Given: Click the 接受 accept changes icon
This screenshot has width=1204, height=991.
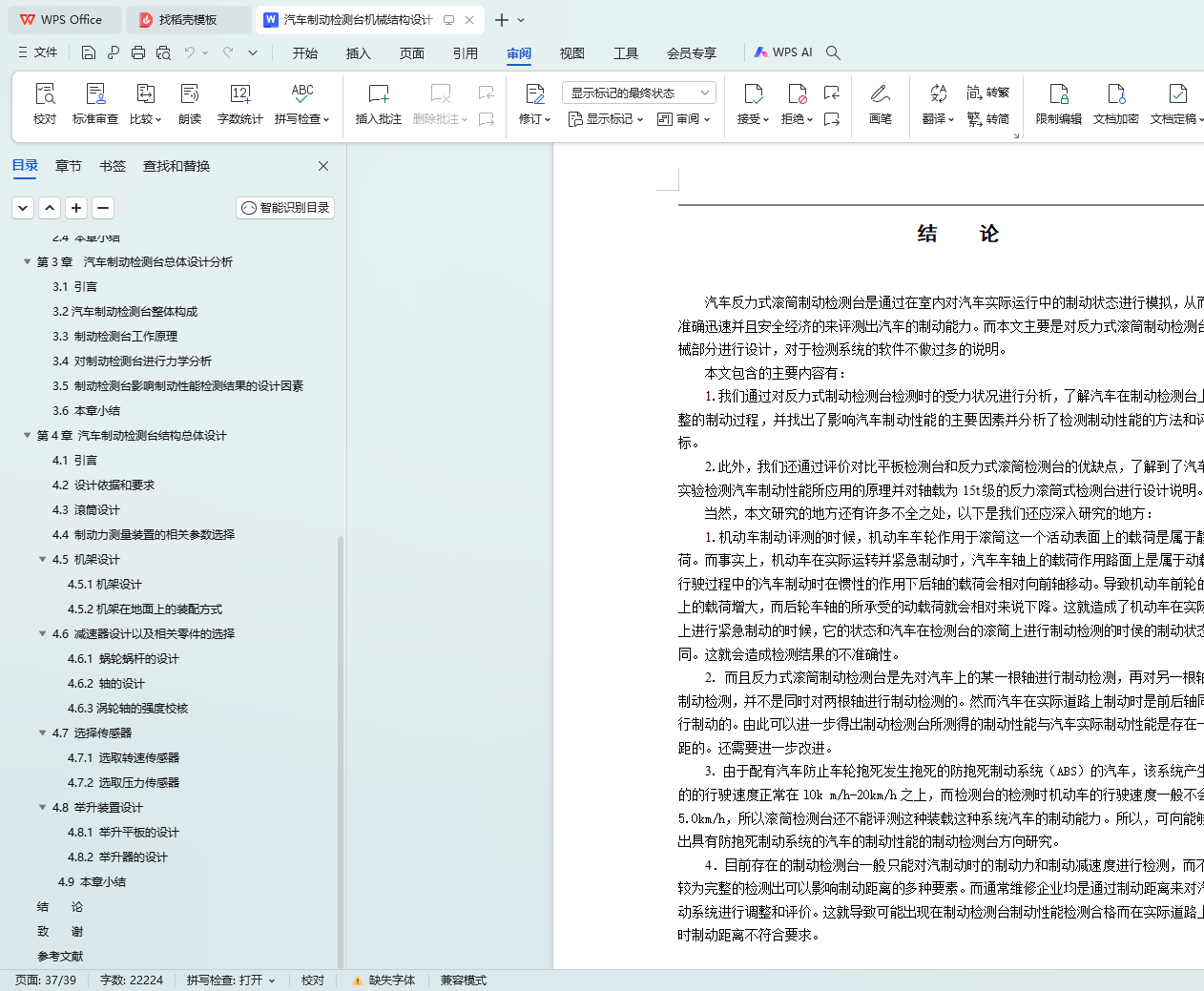Looking at the screenshot, I should coord(753,93).
